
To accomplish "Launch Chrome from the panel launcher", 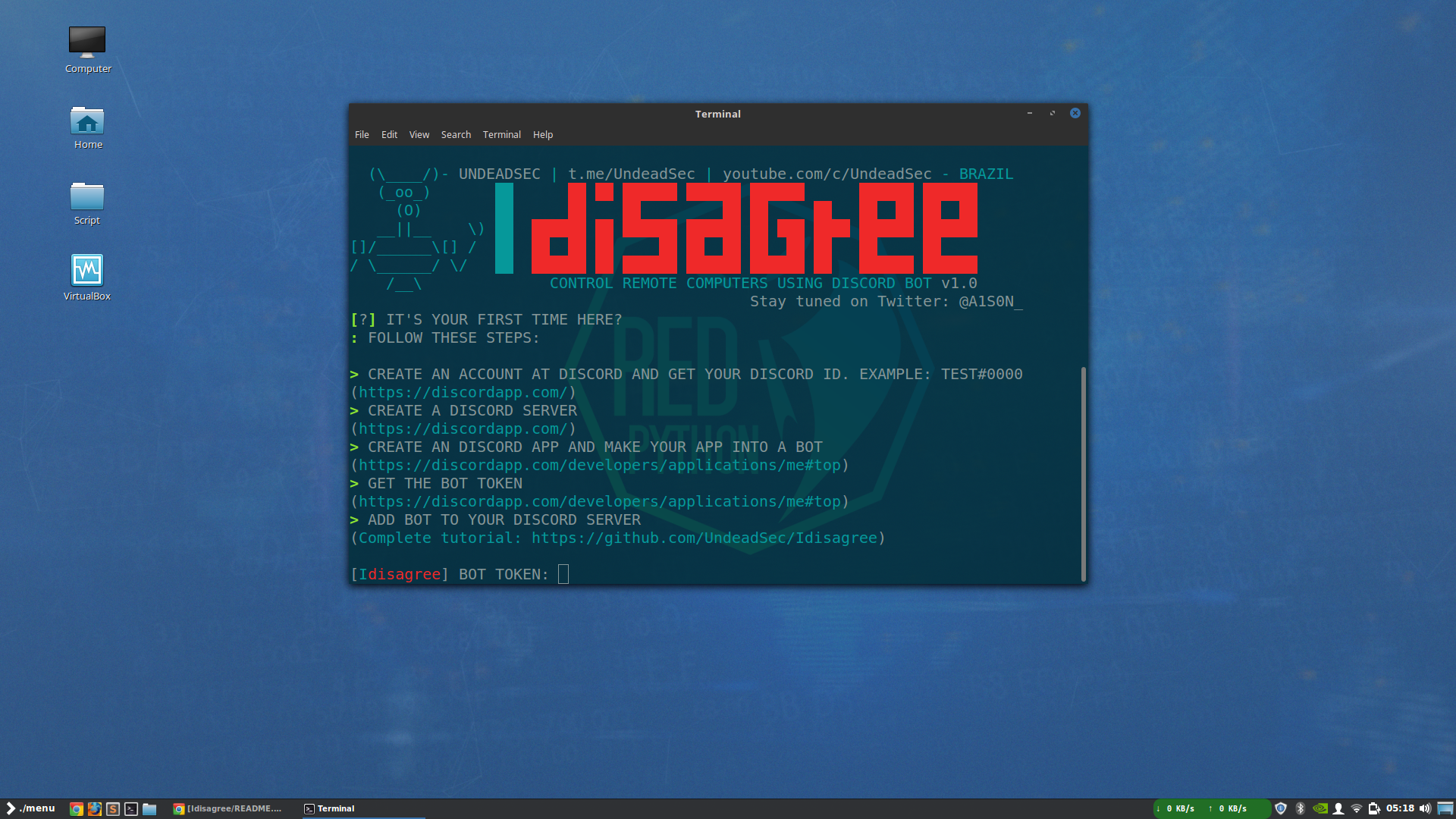I will coord(77,809).
